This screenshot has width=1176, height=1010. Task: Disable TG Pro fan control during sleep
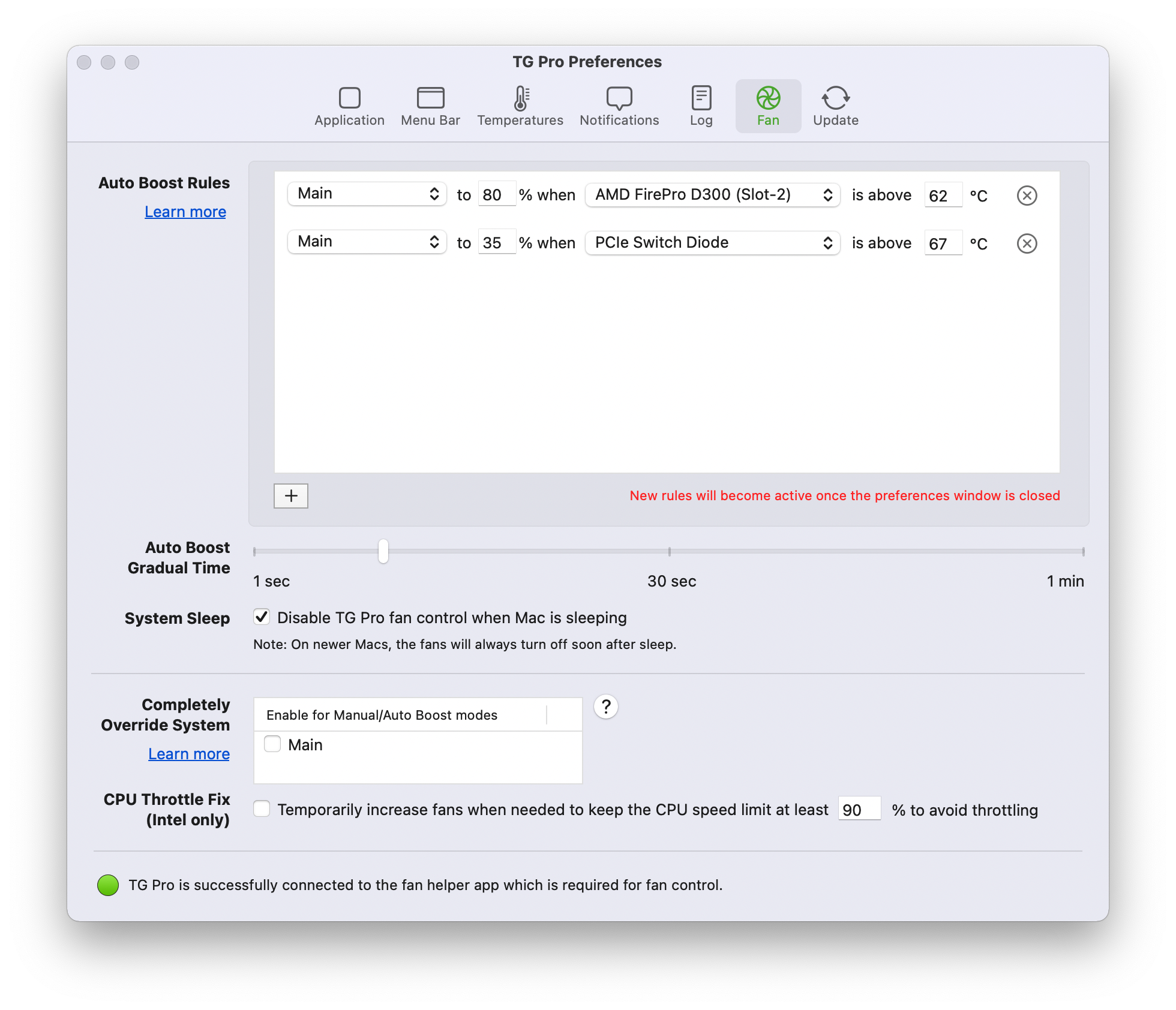pos(261,617)
